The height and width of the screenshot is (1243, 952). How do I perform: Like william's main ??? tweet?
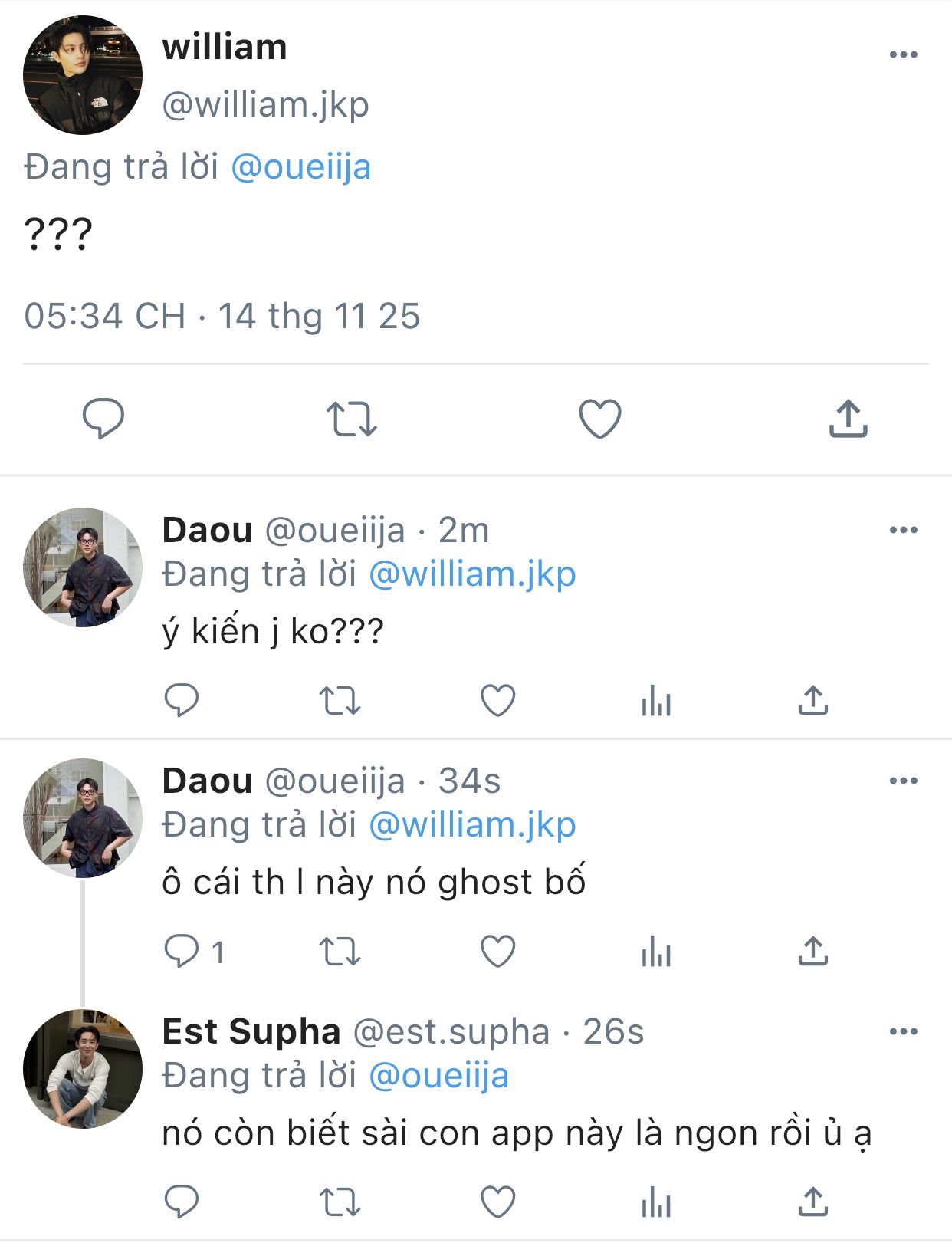(x=599, y=419)
